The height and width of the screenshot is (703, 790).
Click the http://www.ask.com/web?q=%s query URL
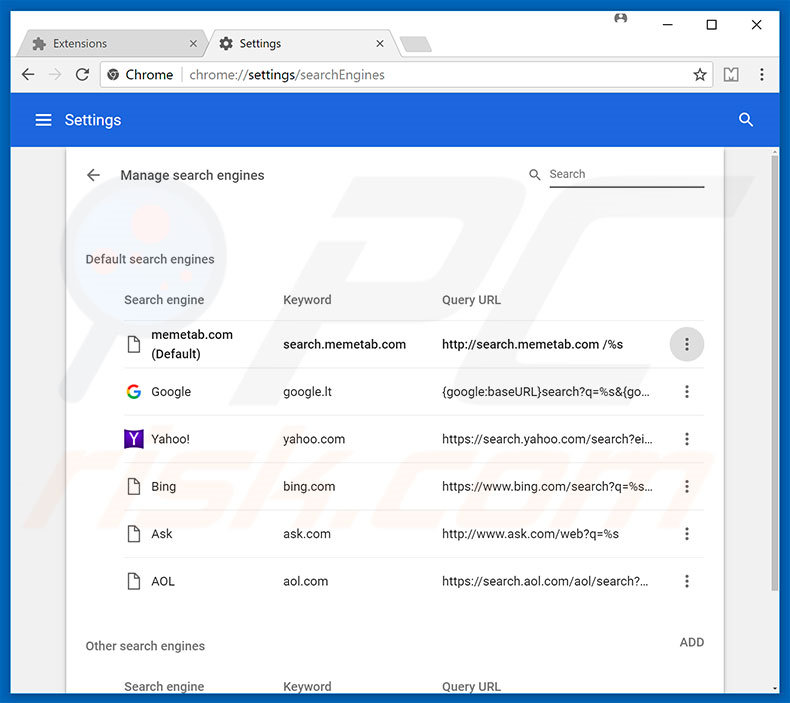530,534
